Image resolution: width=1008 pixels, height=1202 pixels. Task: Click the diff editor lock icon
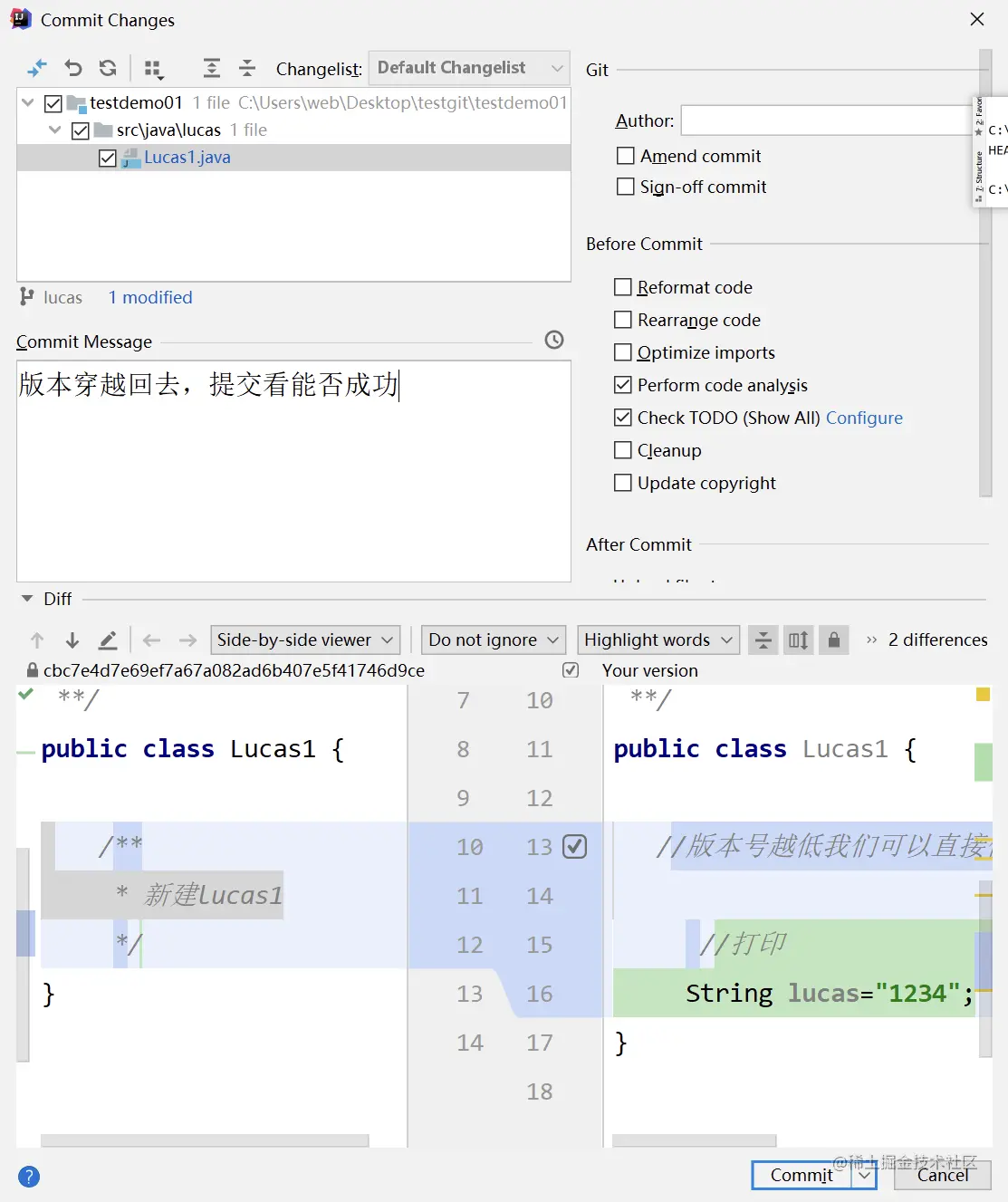click(834, 640)
